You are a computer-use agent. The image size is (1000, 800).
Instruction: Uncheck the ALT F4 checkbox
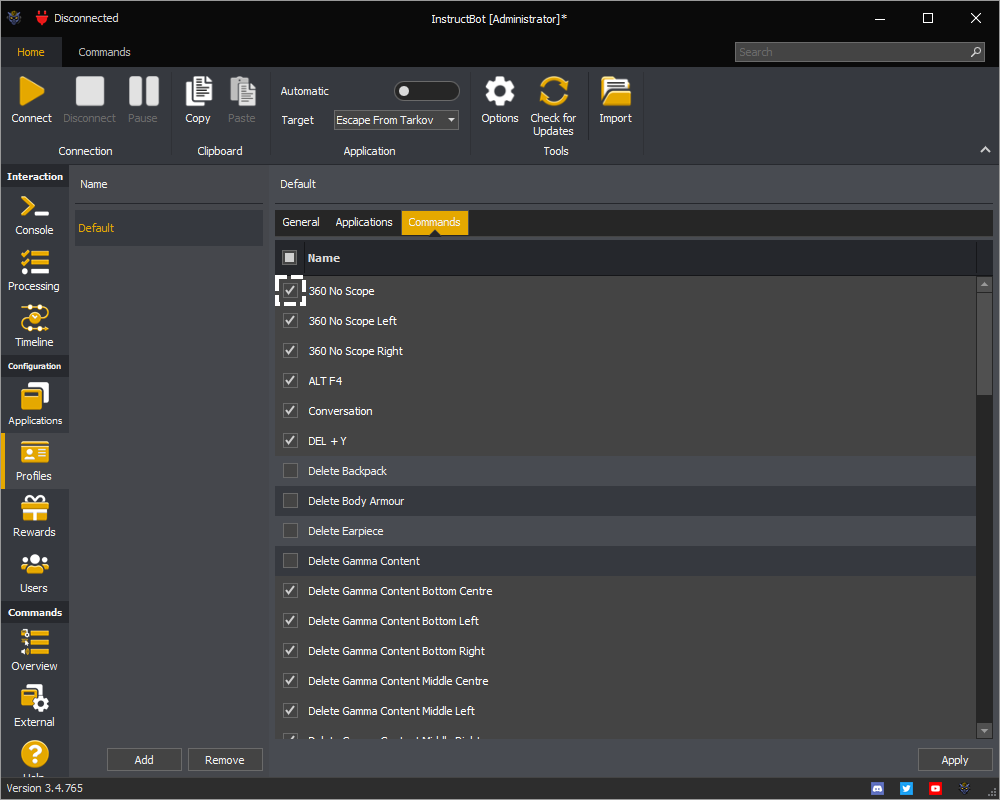pyautogui.click(x=290, y=380)
